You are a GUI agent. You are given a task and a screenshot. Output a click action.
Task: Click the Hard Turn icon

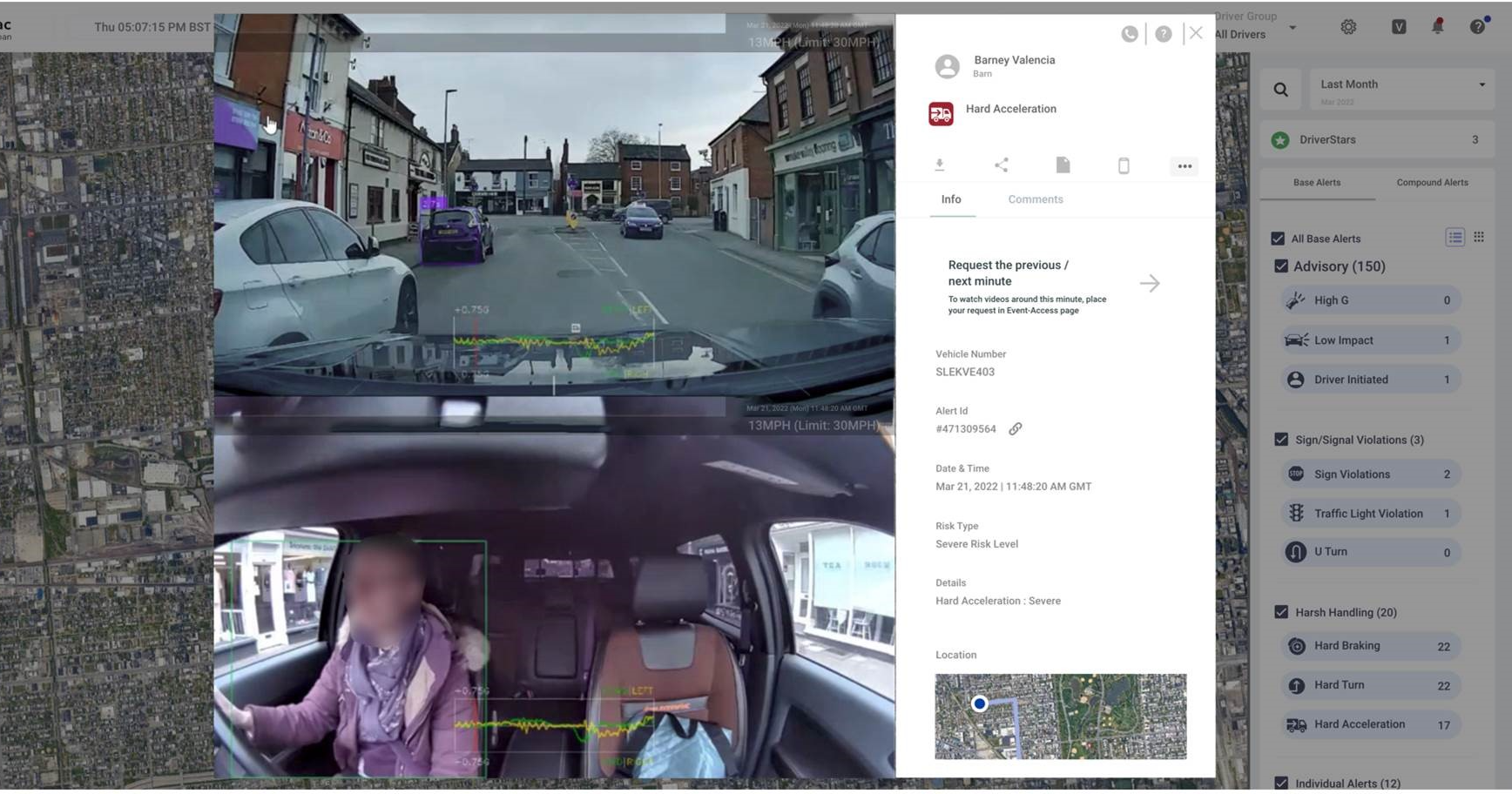pos(1296,685)
